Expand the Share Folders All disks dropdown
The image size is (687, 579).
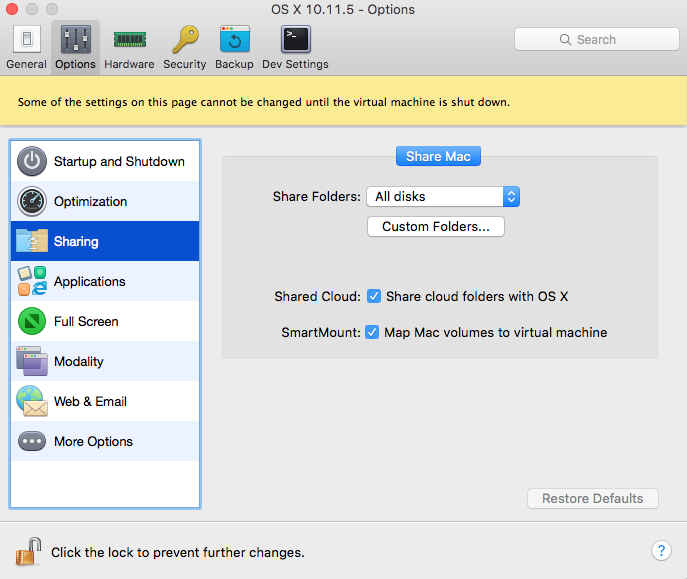(x=443, y=197)
